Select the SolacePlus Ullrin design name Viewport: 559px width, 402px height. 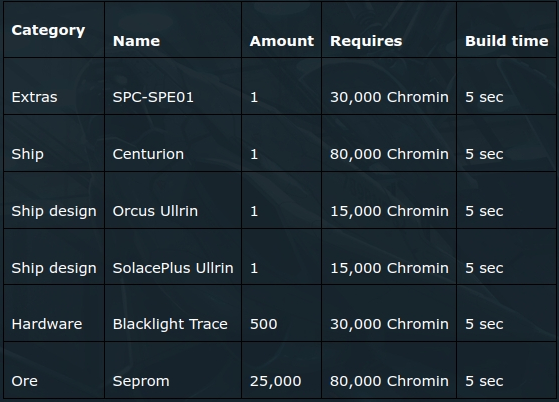(x=173, y=268)
